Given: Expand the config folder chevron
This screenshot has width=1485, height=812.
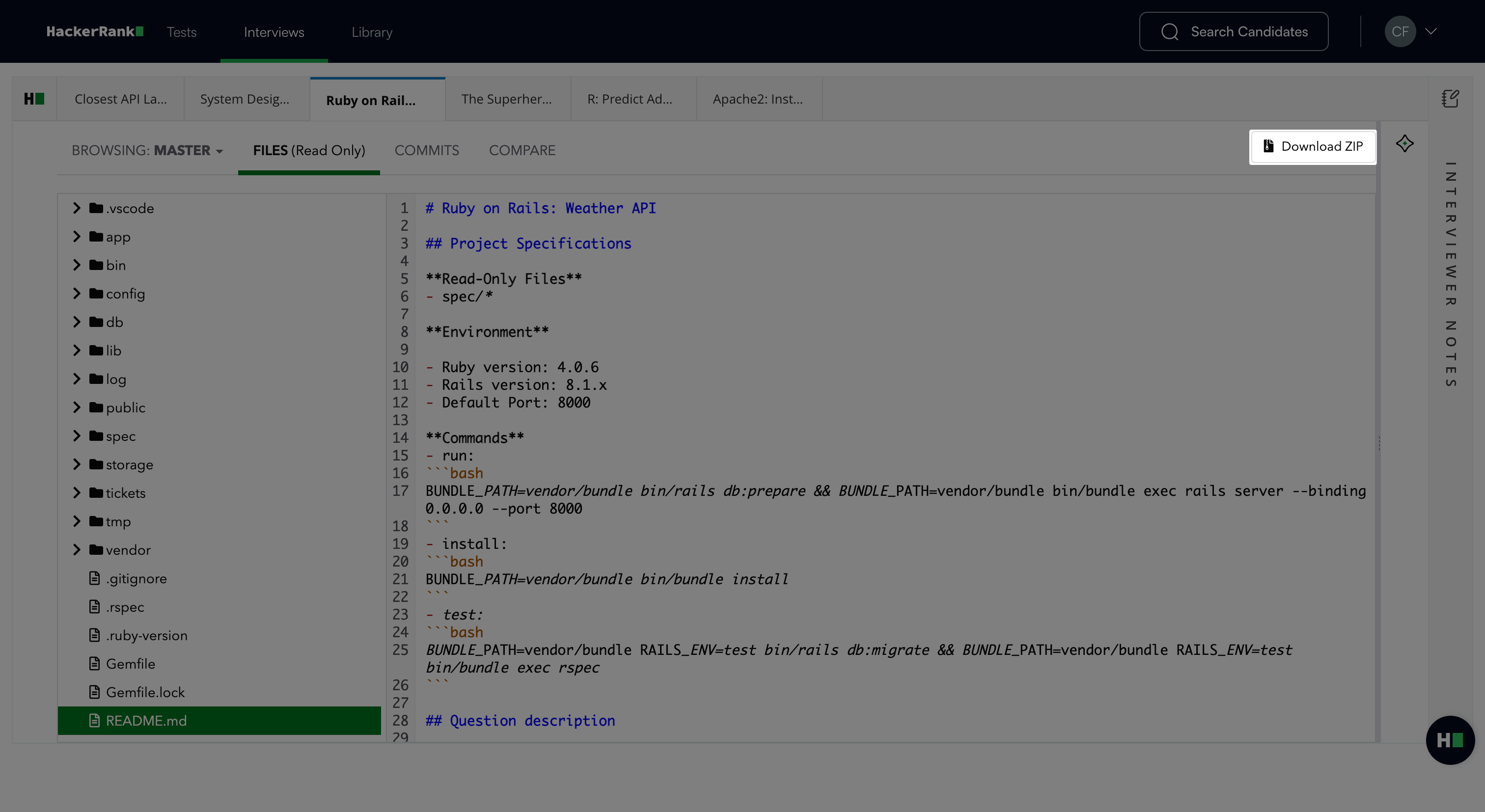Looking at the screenshot, I should click(77, 294).
